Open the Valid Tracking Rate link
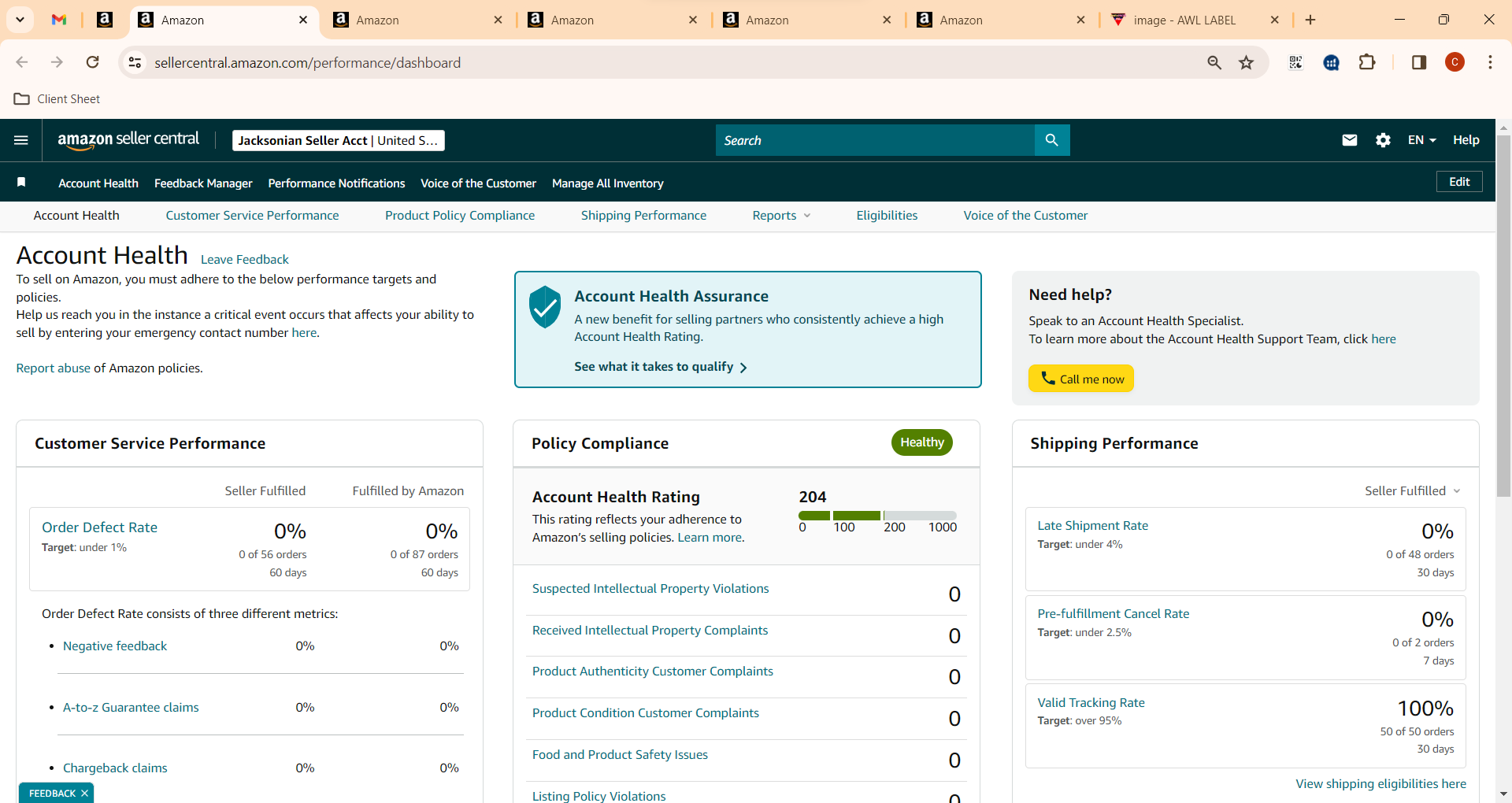This screenshot has height=803, width=1512. (1091, 703)
